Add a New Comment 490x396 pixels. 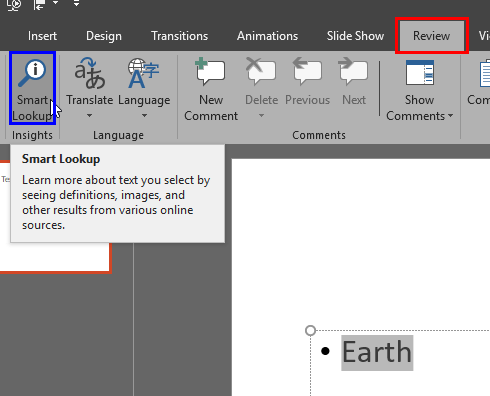point(211,89)
